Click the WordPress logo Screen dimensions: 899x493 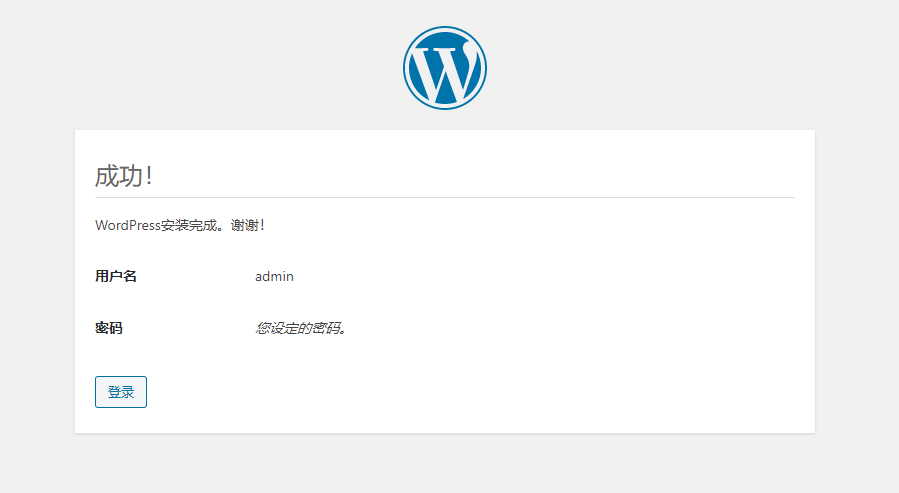pyautogui.click(x=445, y=67)
